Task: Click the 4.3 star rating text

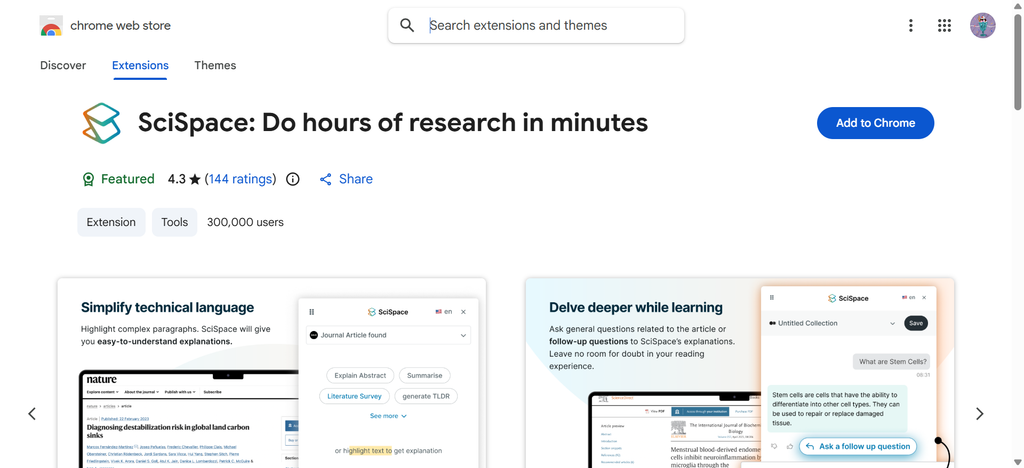Action: pos(184,179)
